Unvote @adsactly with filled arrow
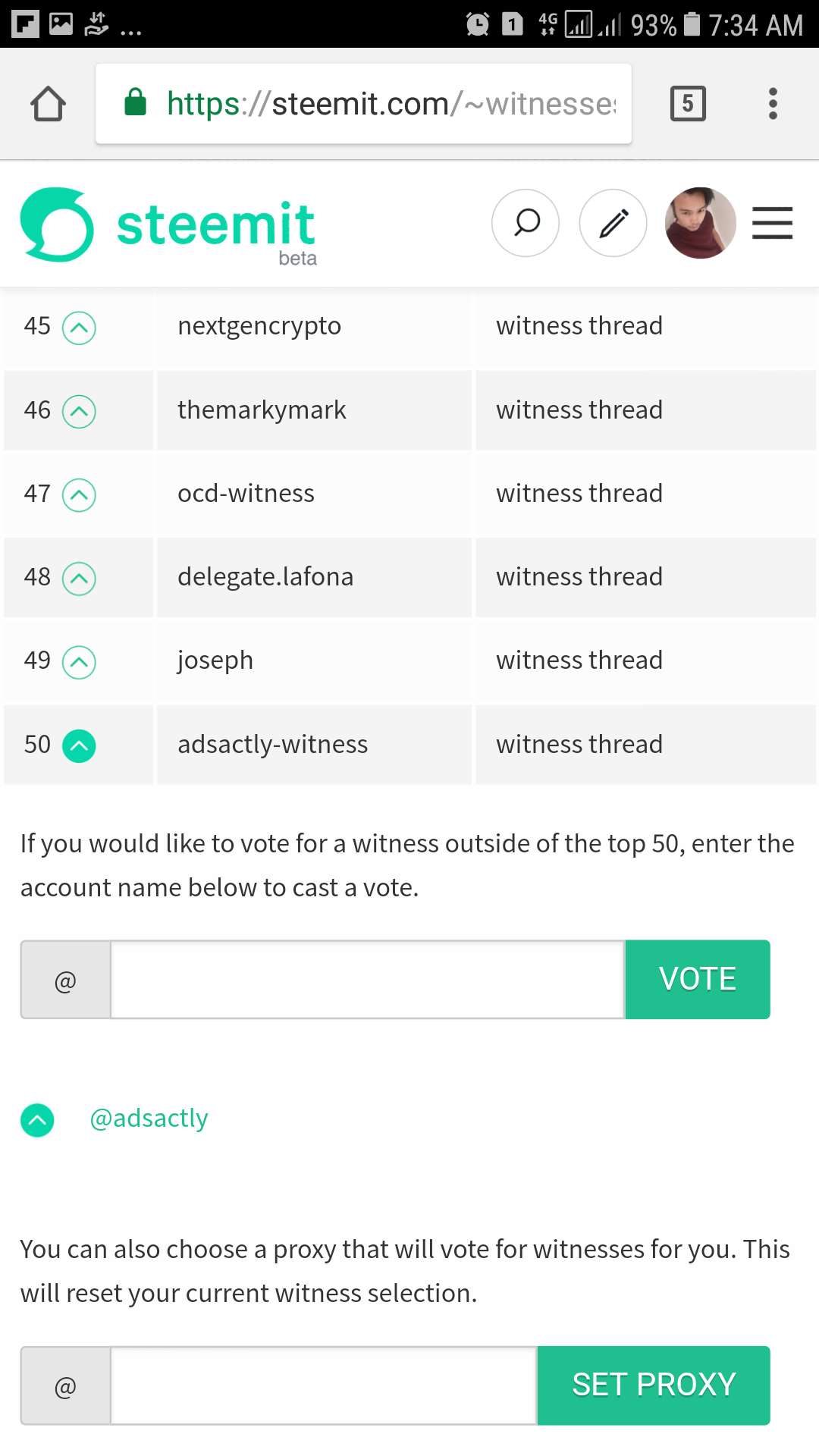This screenshot has width=819, height=1456. click(37, 1120)
